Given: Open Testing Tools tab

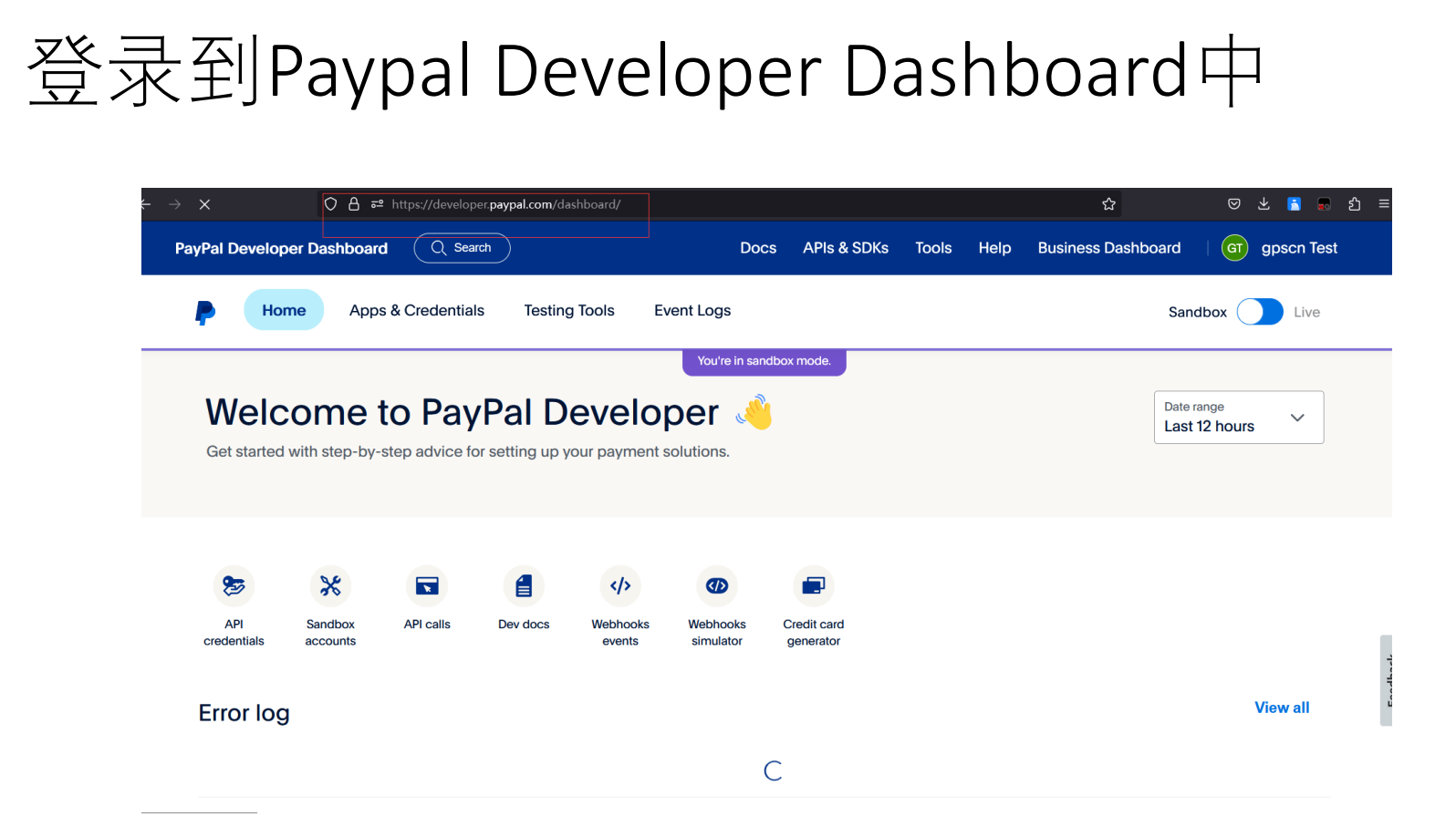Looking at the screenshot, I should pyautogui.click(x=569, y=310).
